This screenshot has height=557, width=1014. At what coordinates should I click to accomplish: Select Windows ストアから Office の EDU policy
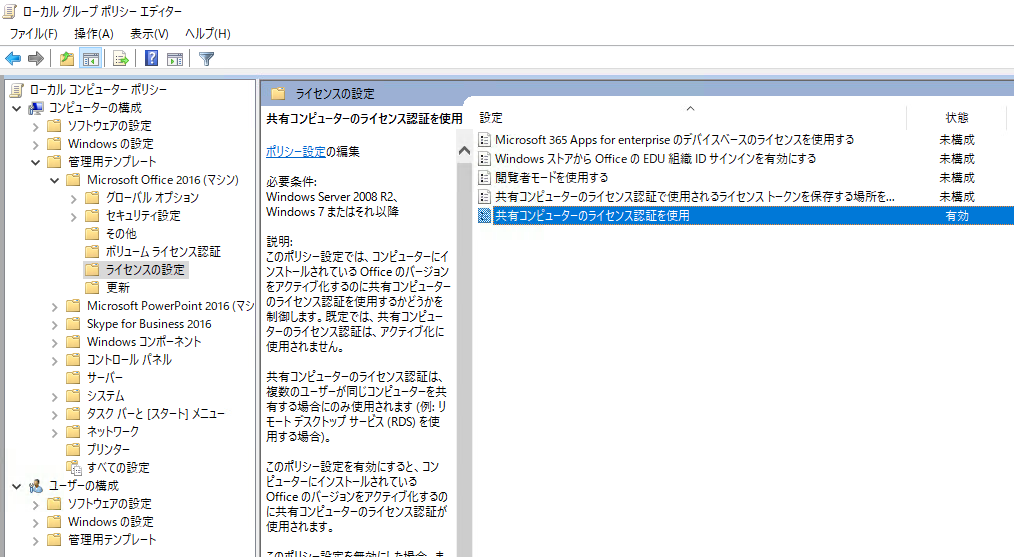(656, 158)
